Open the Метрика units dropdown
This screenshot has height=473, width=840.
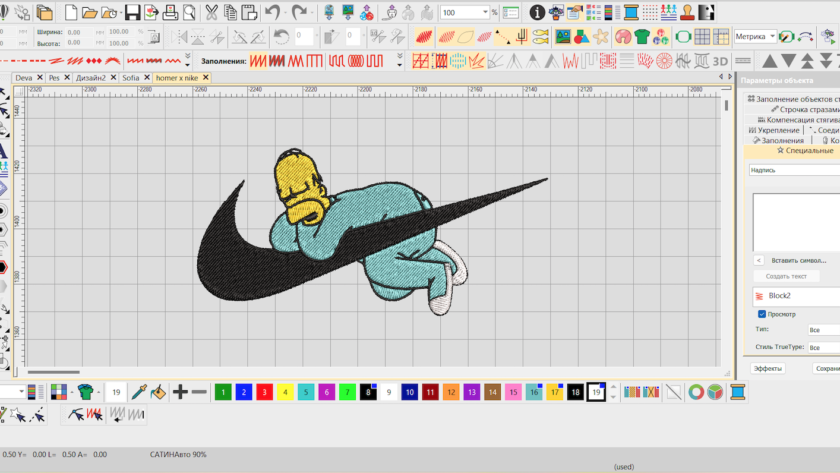click(772, 36)
